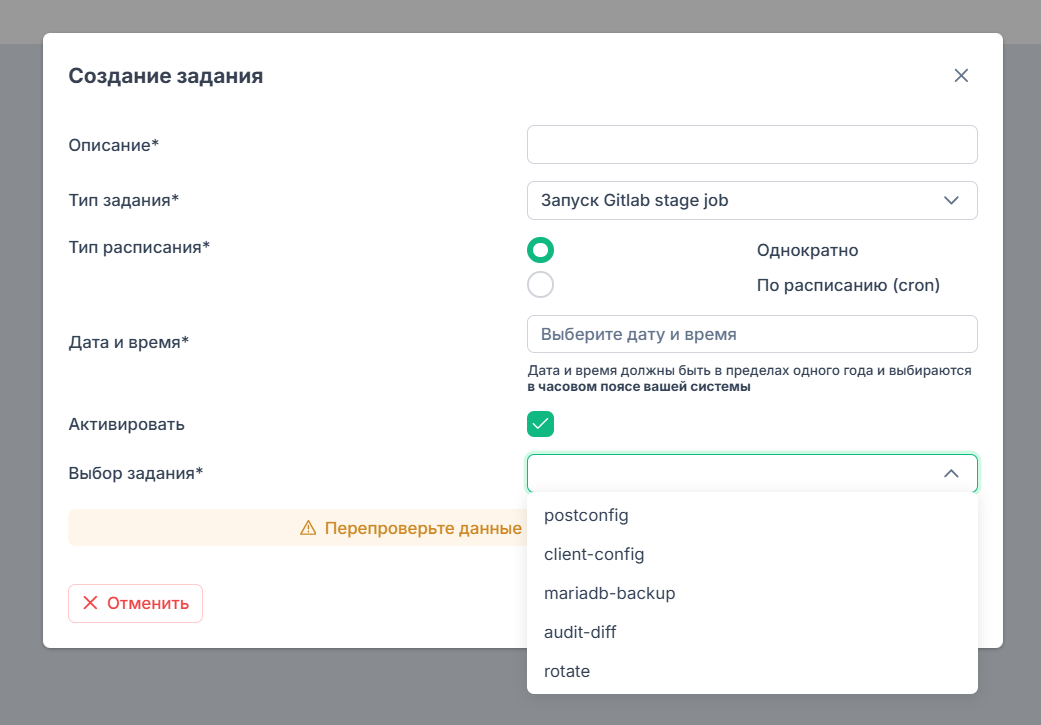Viewport: 1041px width, 725px height.
Task: Collapse the Выбор задания dropdown chevron
Action: pyautogui.click(x=951, y=473)
